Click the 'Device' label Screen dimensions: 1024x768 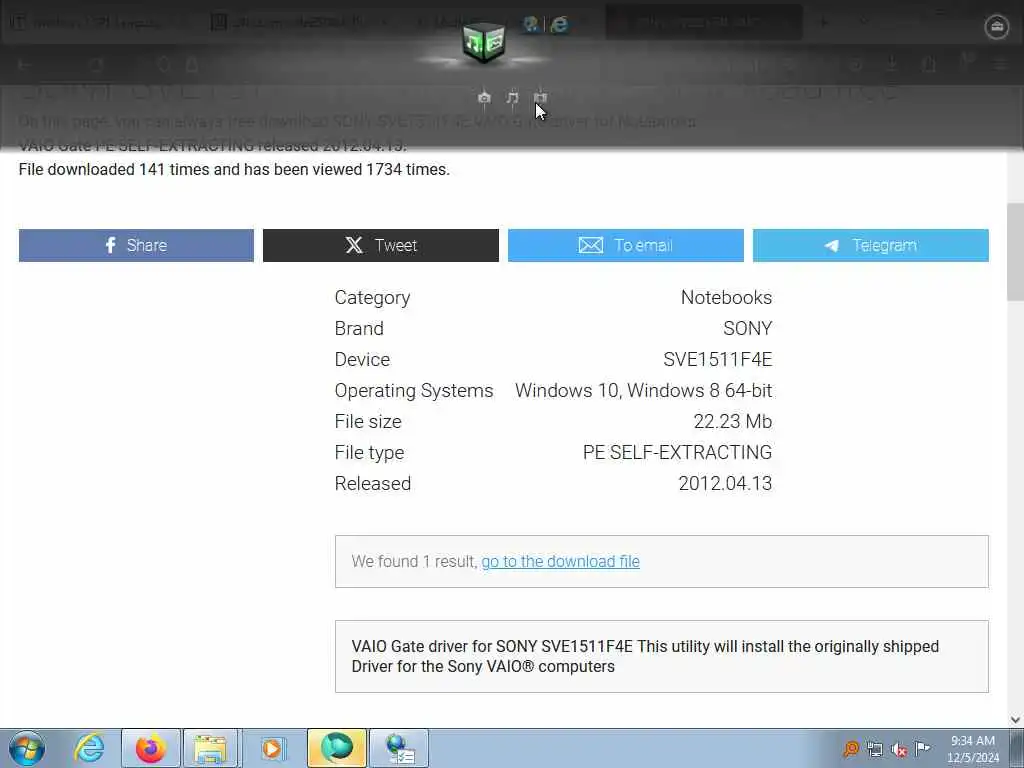click(x=362, y=360)
